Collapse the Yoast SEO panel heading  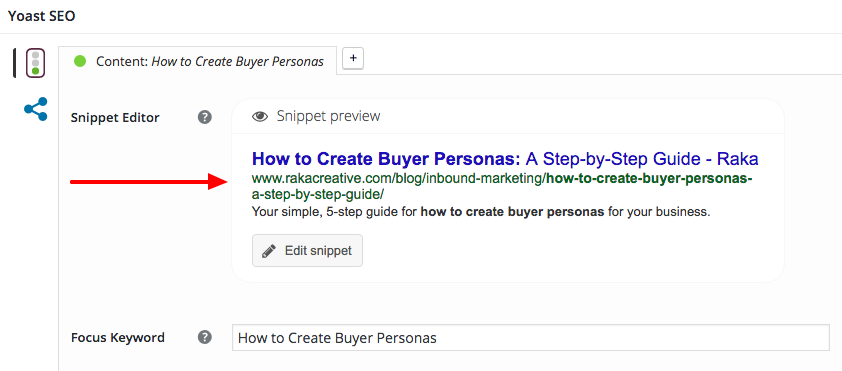pyautogui.click(x=41, y=16)
